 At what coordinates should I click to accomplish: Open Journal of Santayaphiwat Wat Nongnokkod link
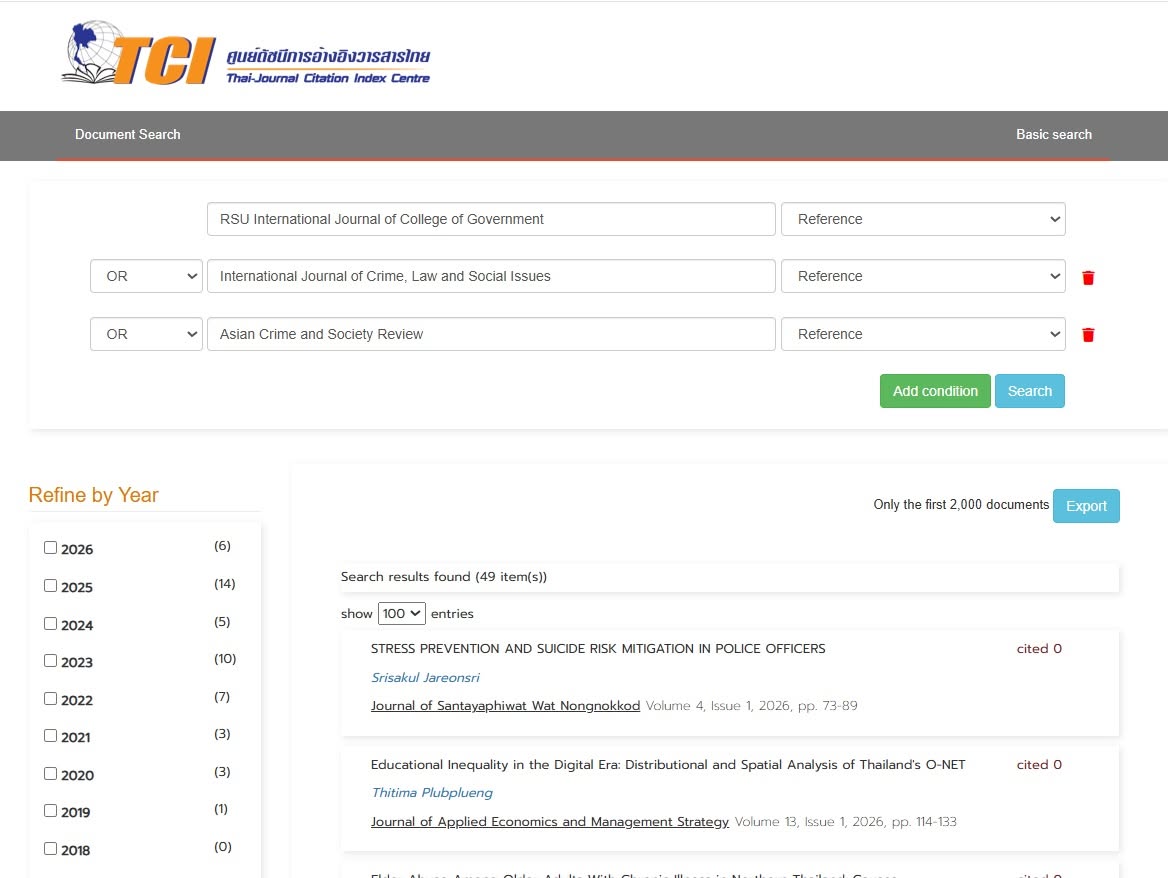[505, 706]
